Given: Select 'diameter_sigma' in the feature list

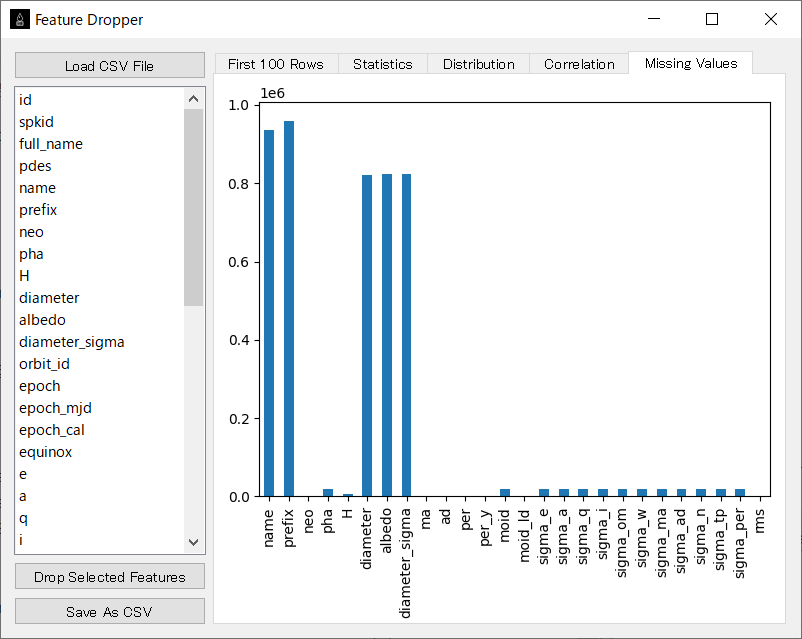Looking at the screenshot, I should coord(100,342).
